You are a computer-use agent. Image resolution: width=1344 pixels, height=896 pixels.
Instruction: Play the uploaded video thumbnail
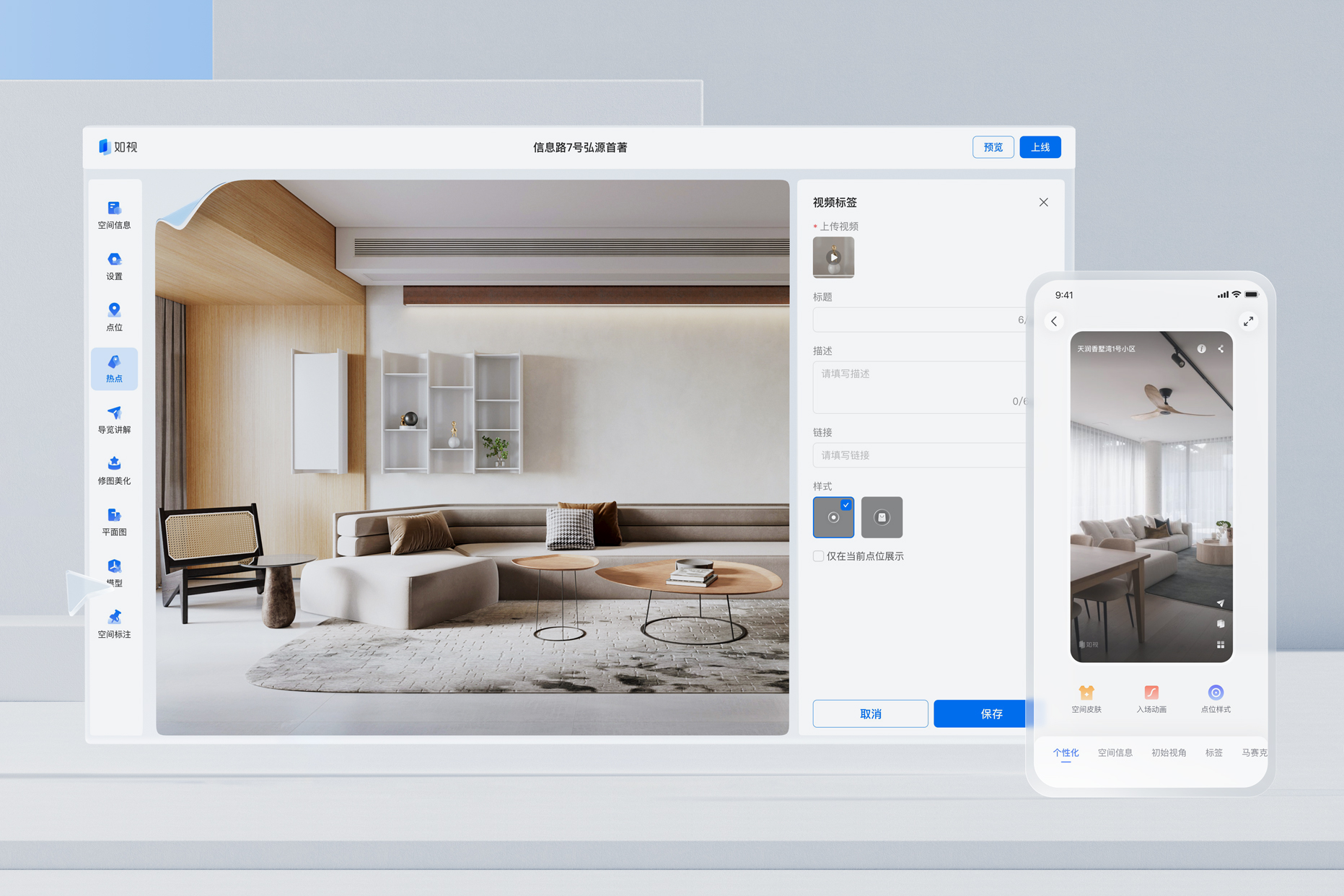coord(833,258)
